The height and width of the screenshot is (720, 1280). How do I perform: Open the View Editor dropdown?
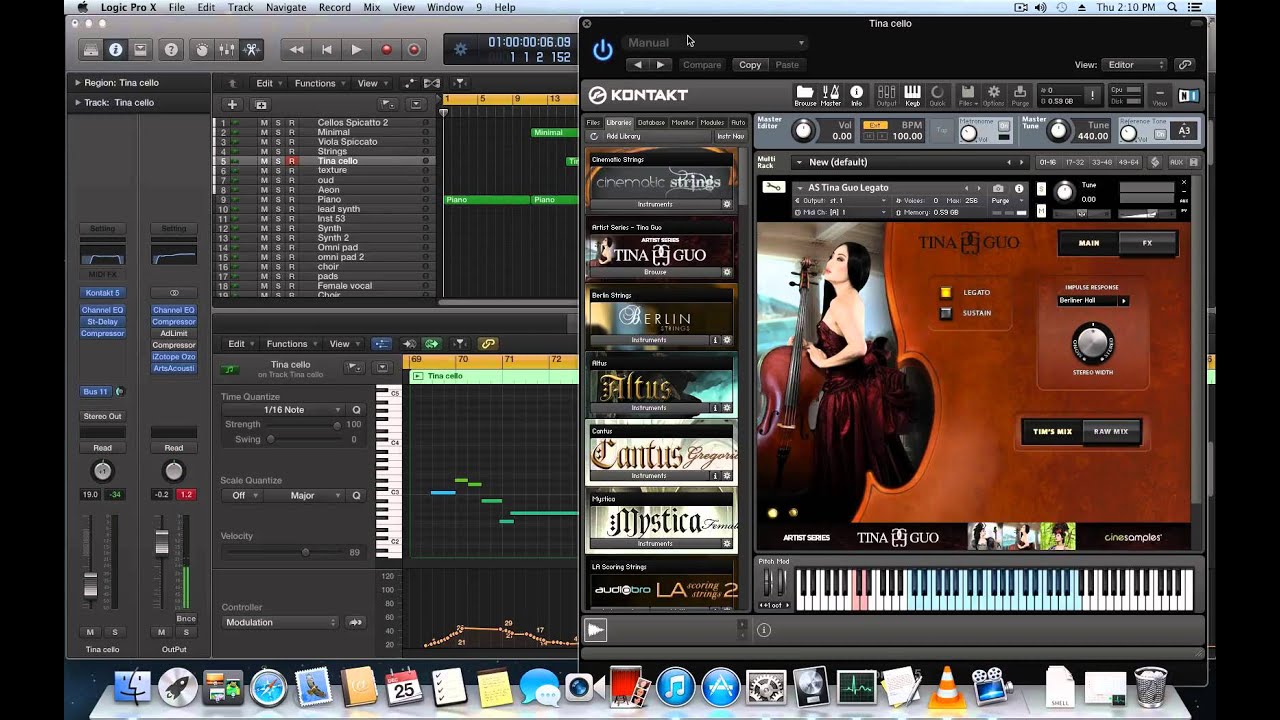click(1135, 65)
